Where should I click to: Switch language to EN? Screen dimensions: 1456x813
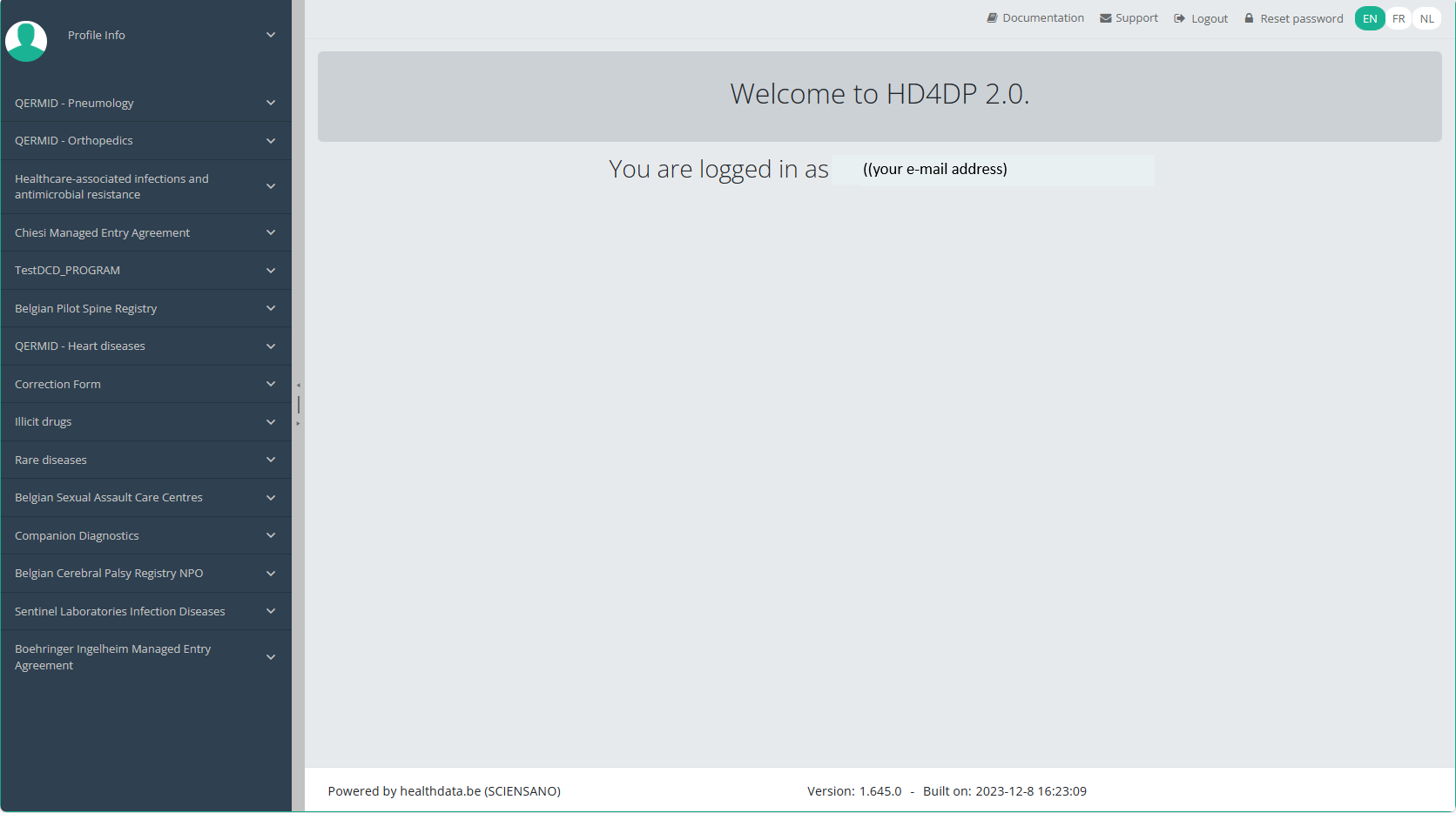[1369, 18]
